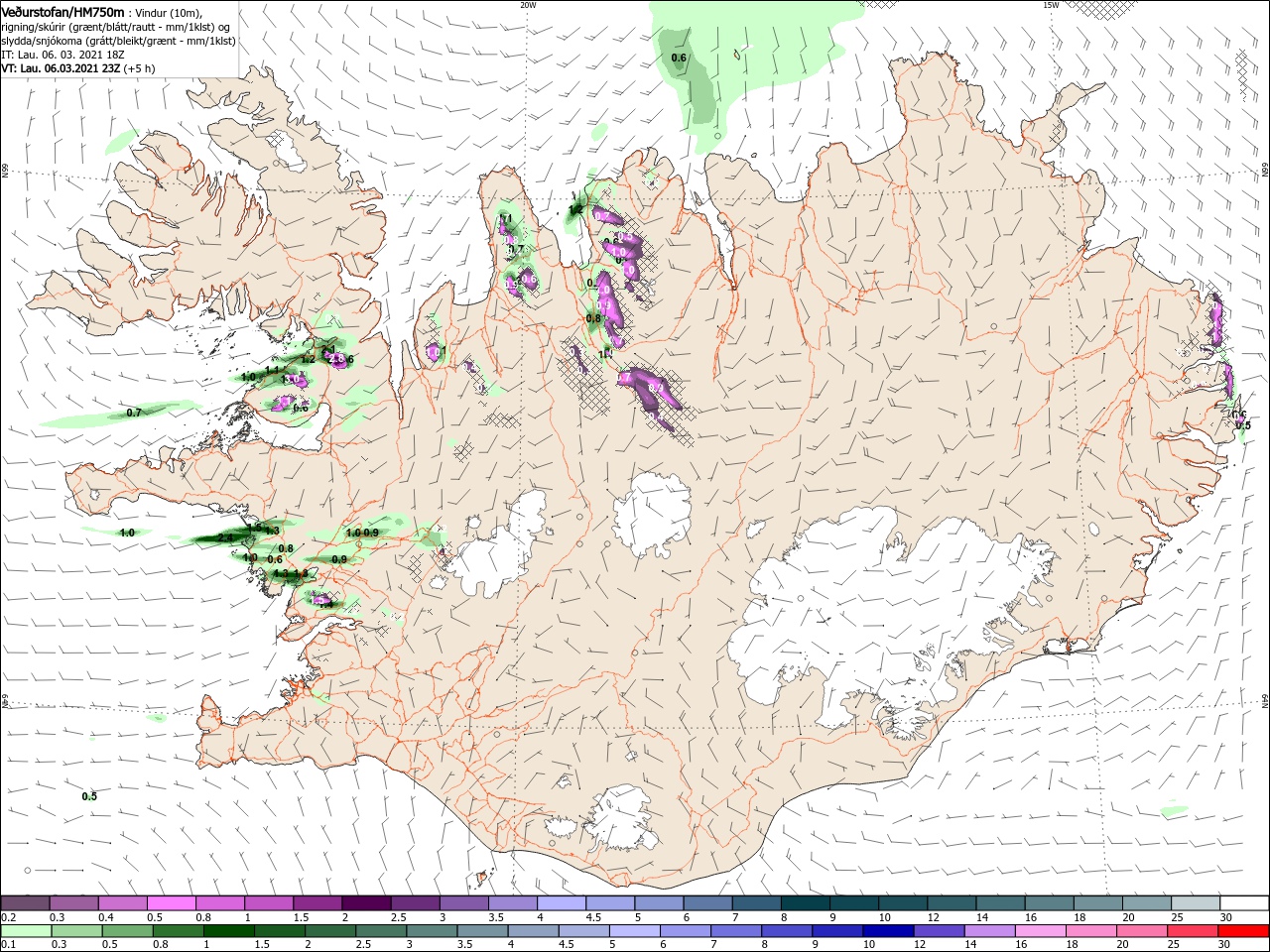Image resolution: width=1270 pixels, height=952 pixels.
Task: Pick the darkest green swatch labeled 1 in rain scale
Action: point(228,931)
